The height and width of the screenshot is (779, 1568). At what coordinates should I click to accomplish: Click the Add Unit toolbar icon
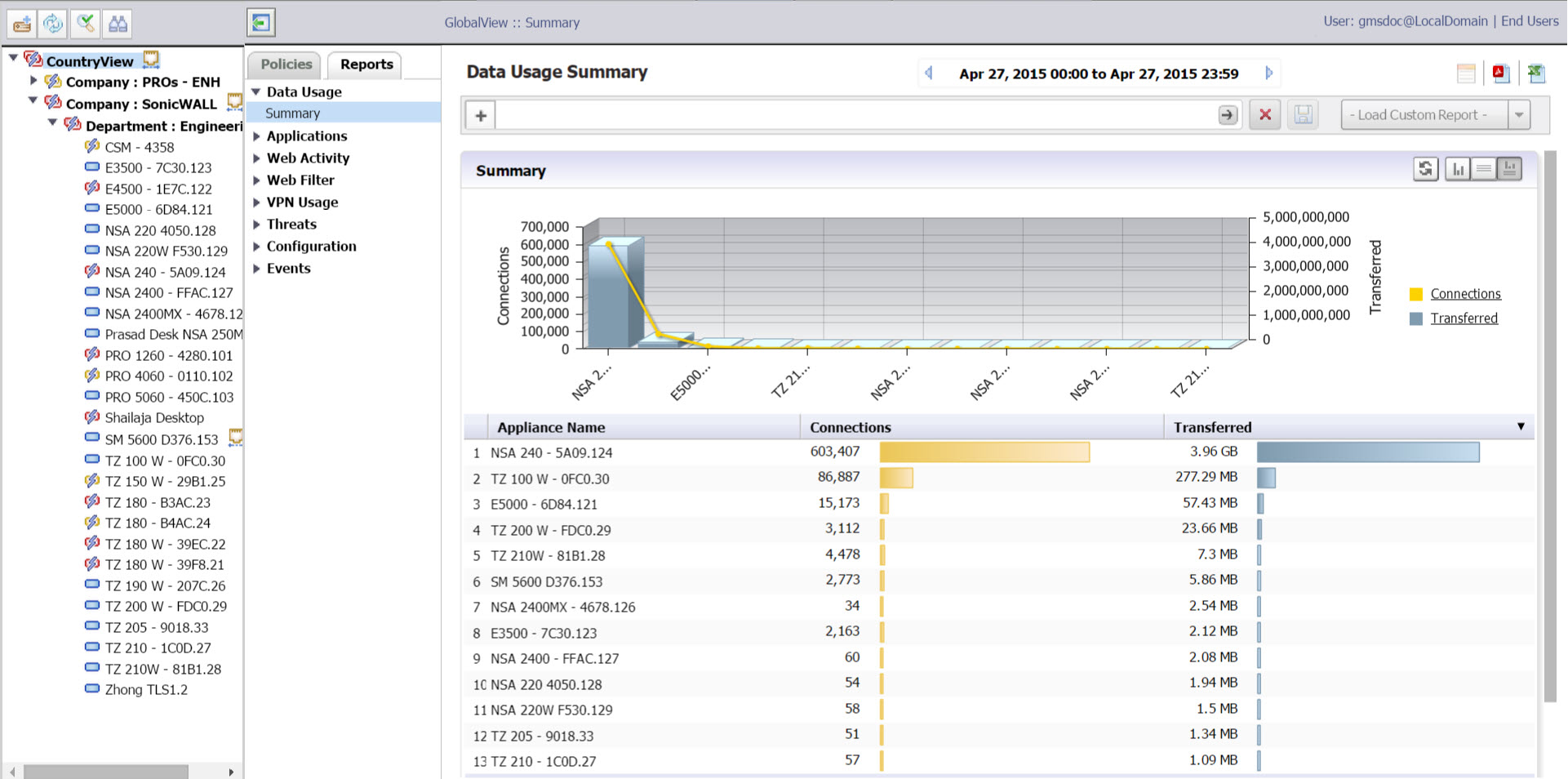click(x=22, y=24)
